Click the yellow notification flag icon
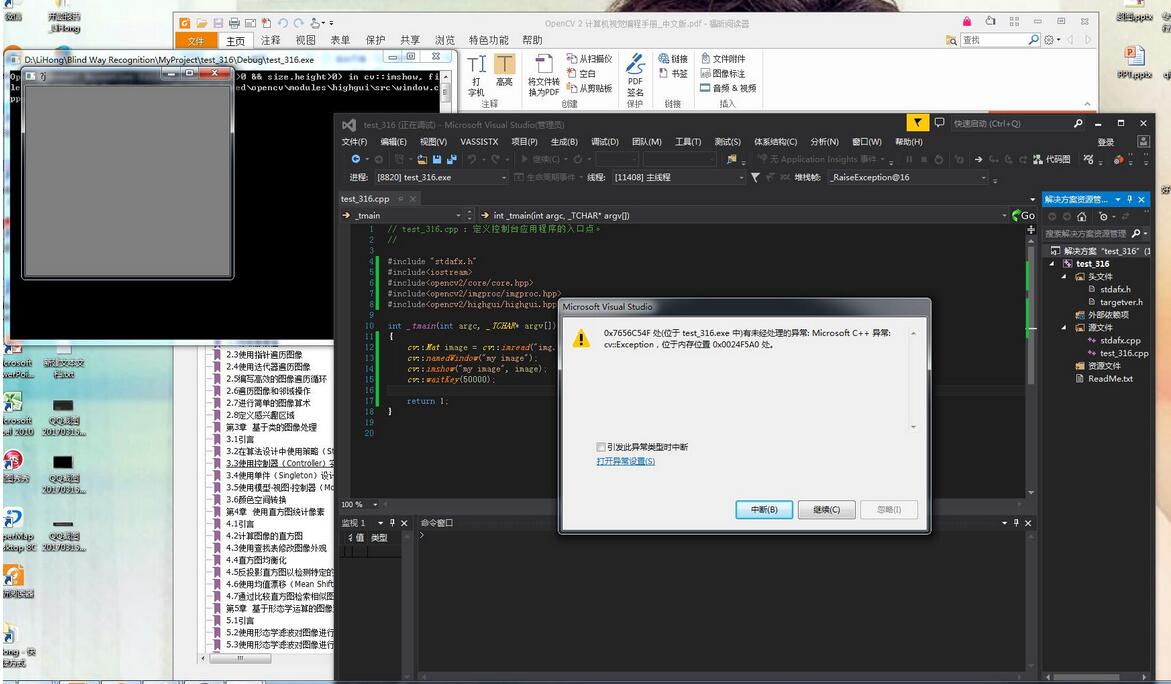 (x=917, y=122)
